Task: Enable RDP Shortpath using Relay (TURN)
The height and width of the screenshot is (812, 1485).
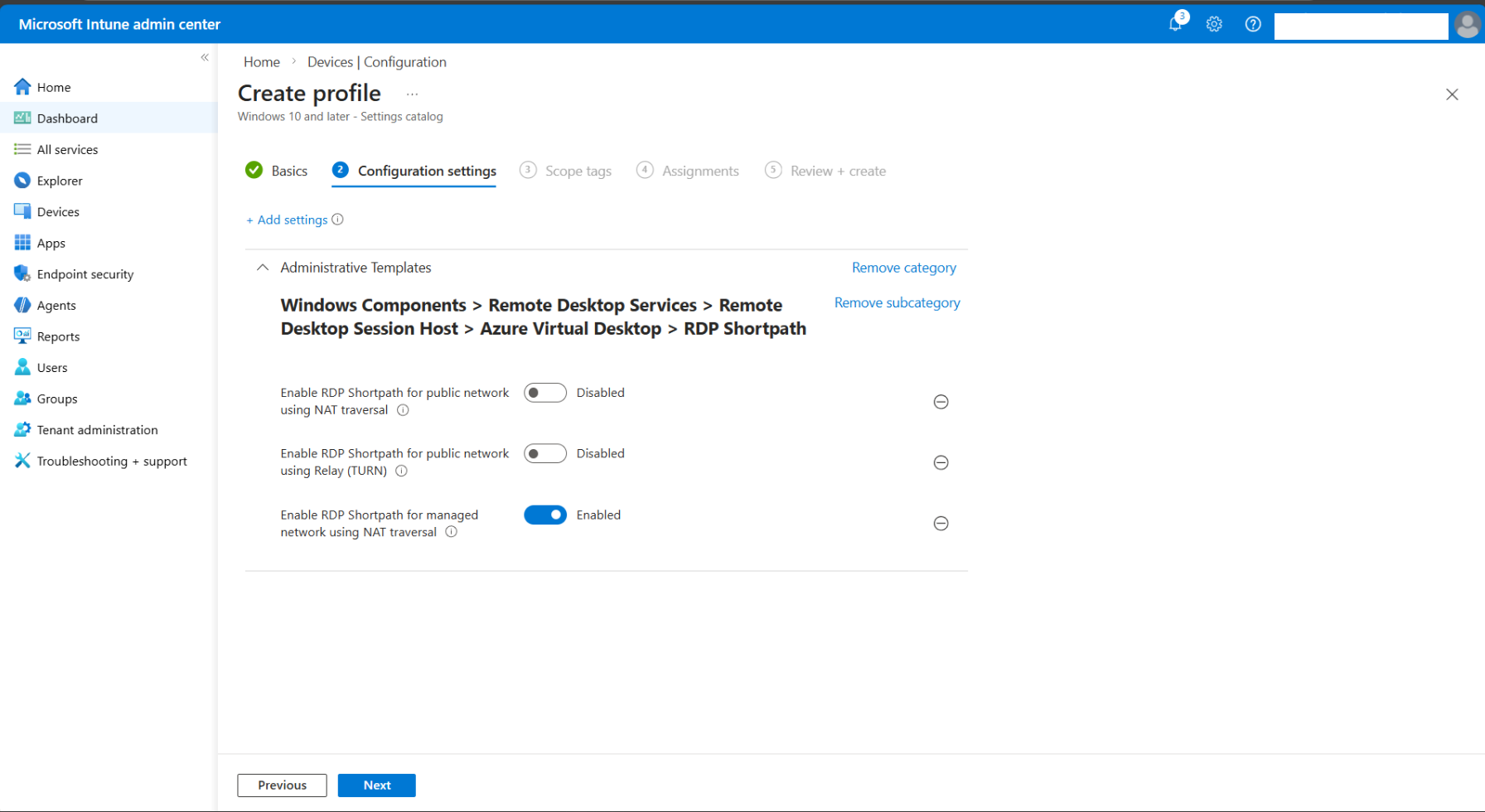Action: pos(545,453)
